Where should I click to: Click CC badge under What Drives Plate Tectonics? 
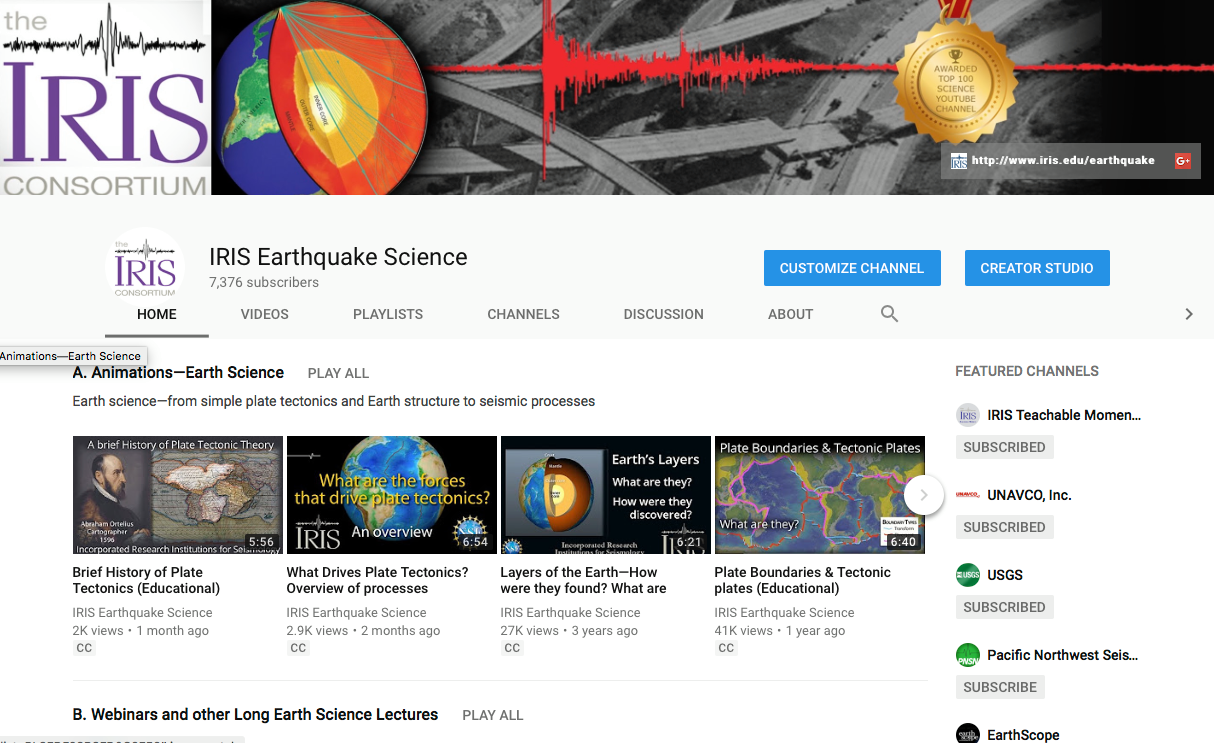tap(298, 648)
